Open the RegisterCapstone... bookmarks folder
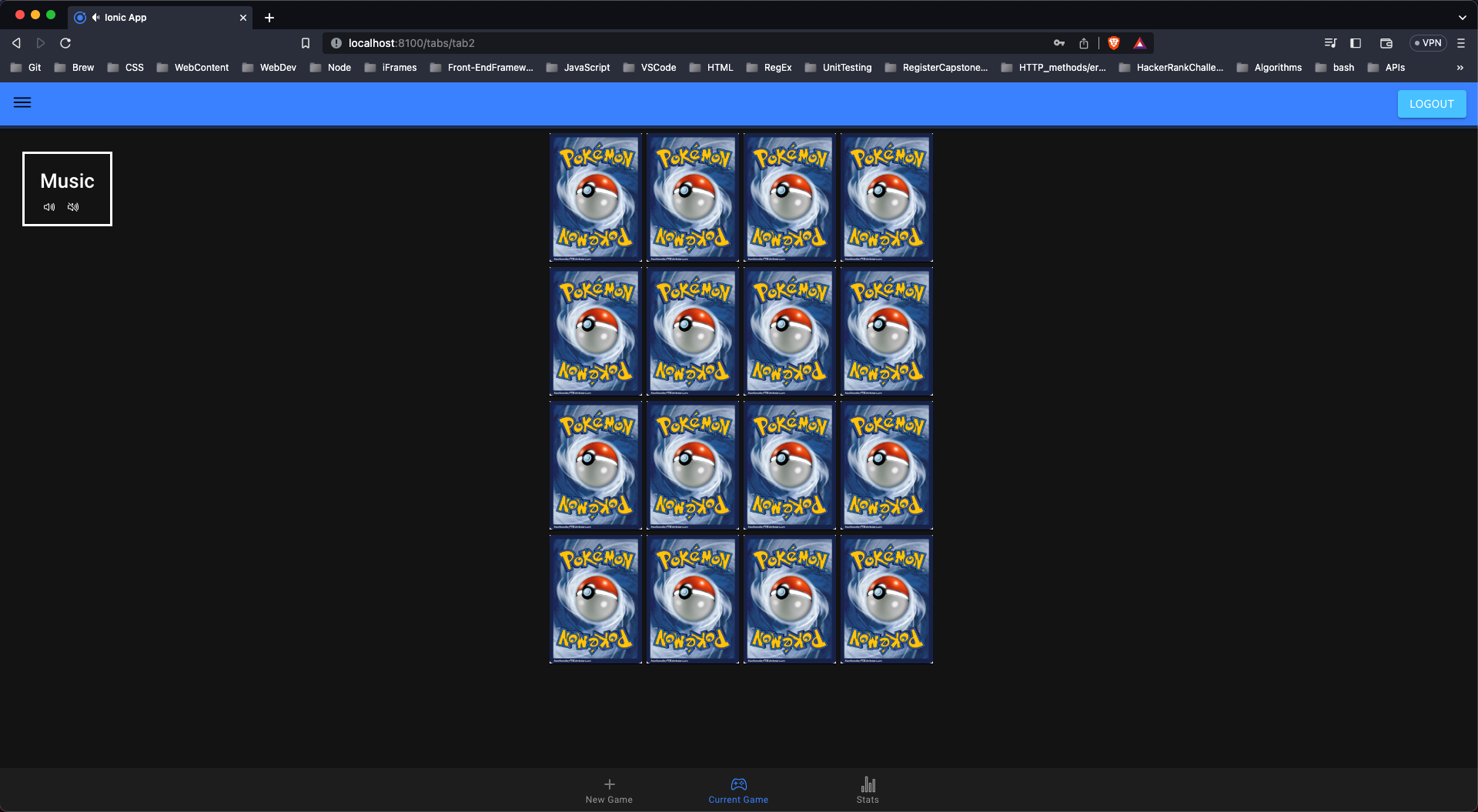The width and height of the screenshot is (1478, 812). click(936, 68)
